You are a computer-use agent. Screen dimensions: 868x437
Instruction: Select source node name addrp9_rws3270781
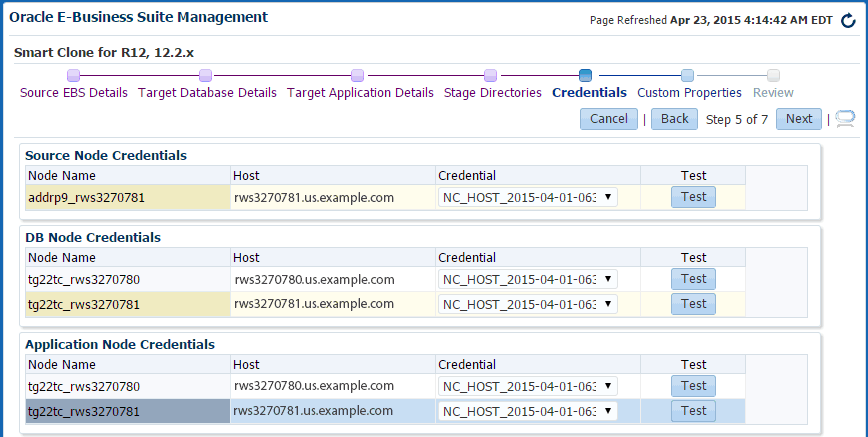coord(86,198)
